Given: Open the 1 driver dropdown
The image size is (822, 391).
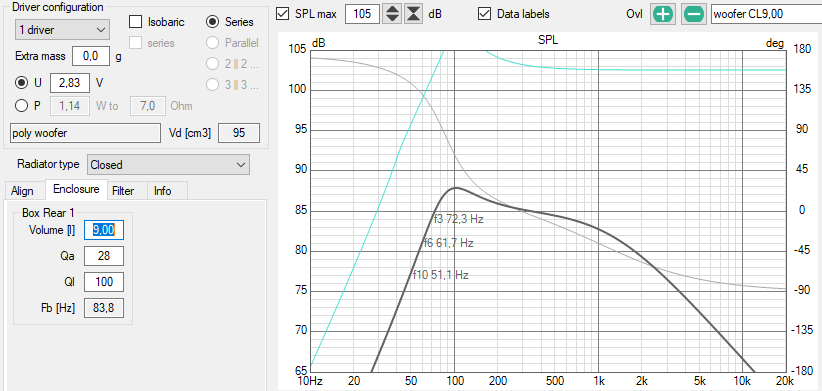Looking at the screenshot, I should point(62,30).
